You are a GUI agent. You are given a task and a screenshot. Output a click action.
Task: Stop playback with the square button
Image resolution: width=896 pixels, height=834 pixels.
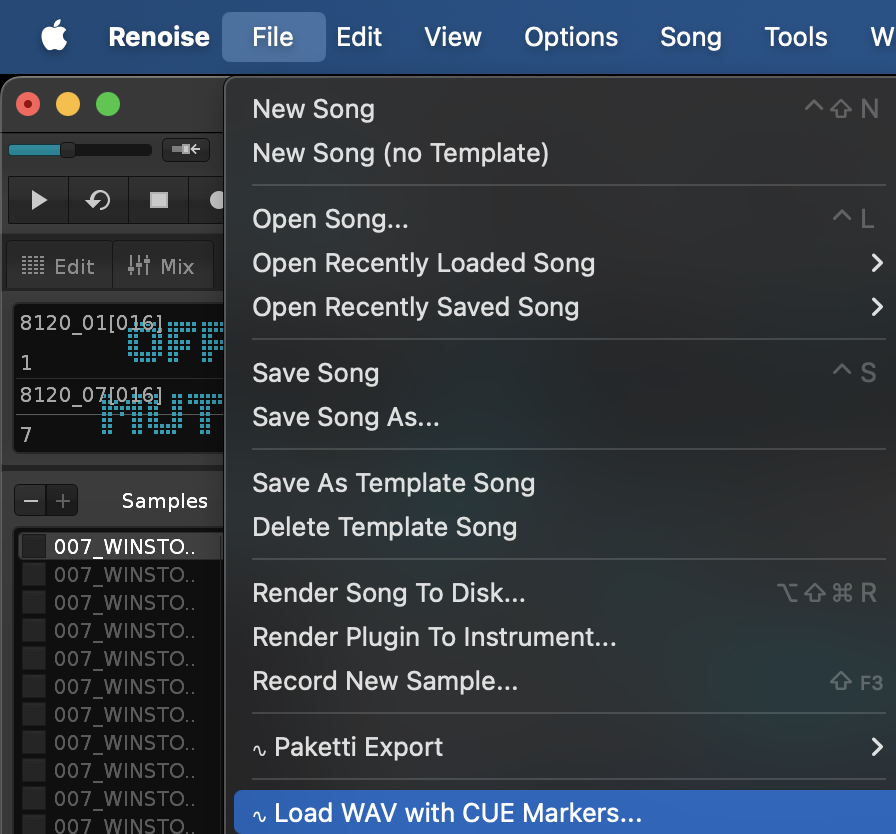click(x=158, y=200)
